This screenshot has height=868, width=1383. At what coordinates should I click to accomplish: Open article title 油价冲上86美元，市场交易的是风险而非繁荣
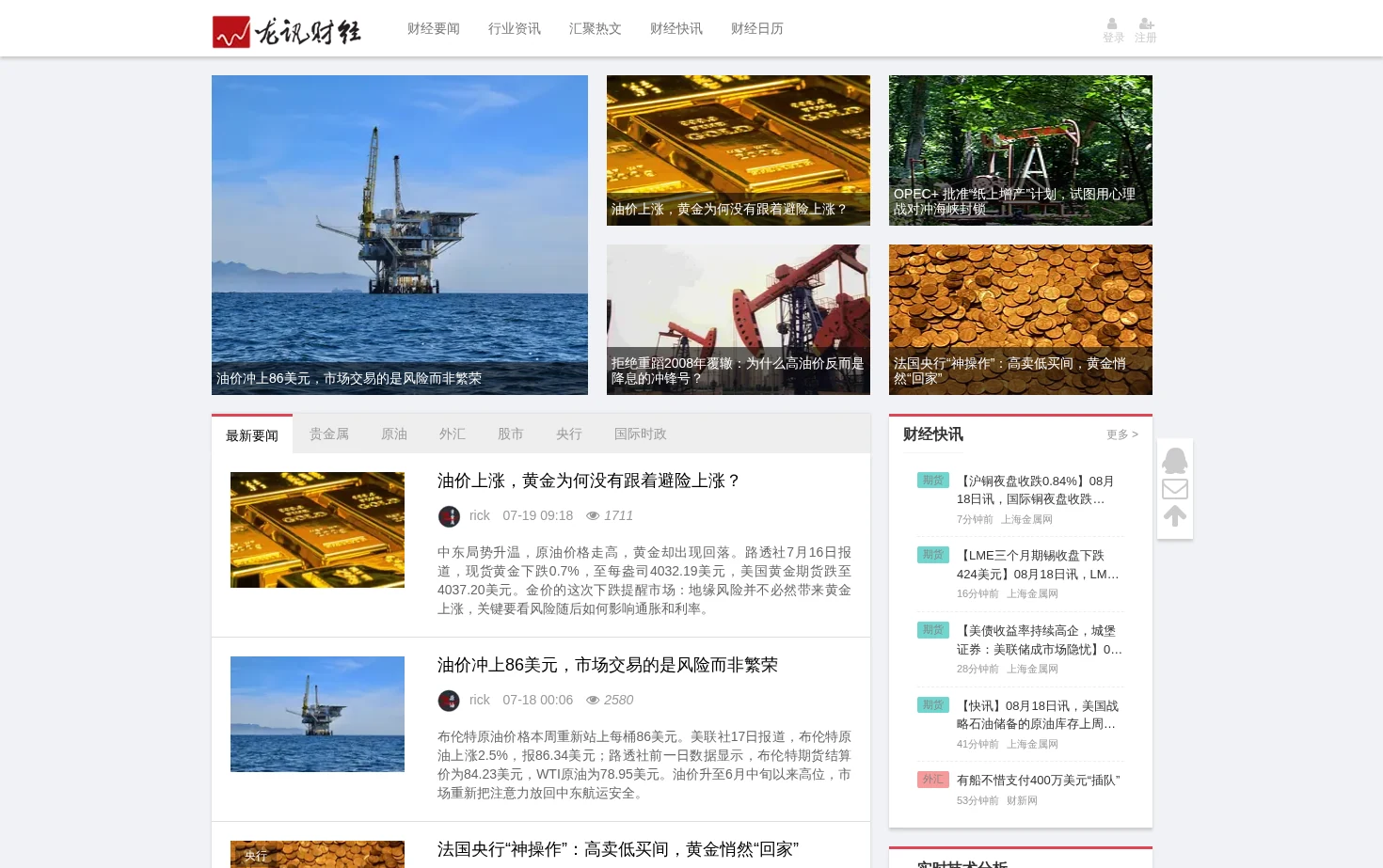[608, 665]
